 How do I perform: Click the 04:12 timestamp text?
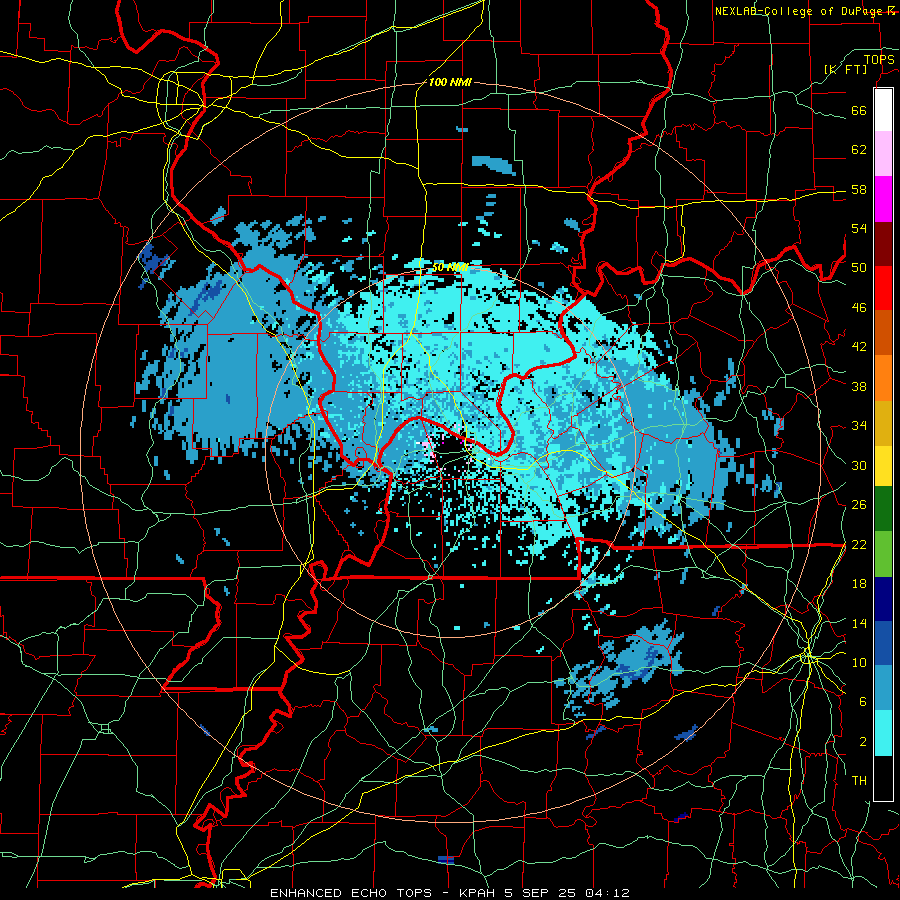[607, 893]
